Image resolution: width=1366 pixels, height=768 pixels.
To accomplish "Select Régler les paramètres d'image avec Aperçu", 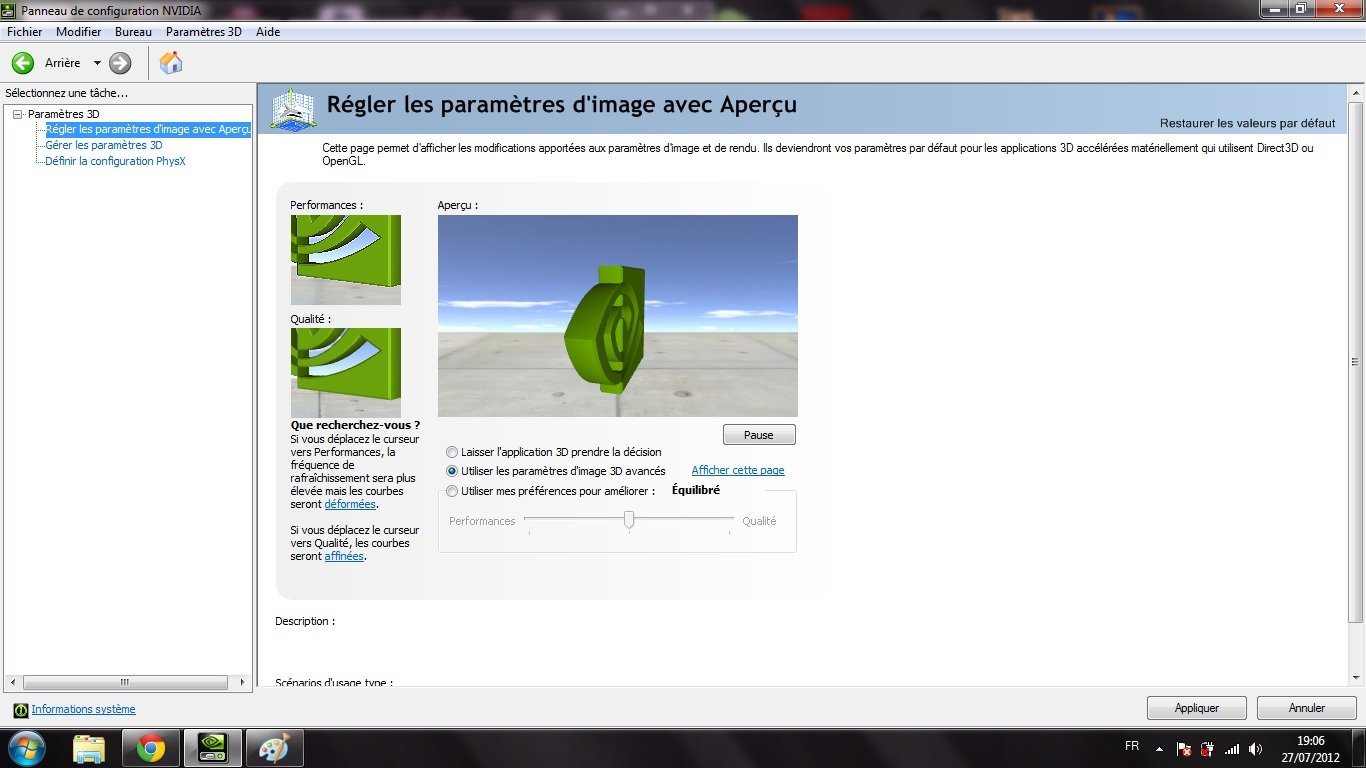I will [x=148, y=129].
